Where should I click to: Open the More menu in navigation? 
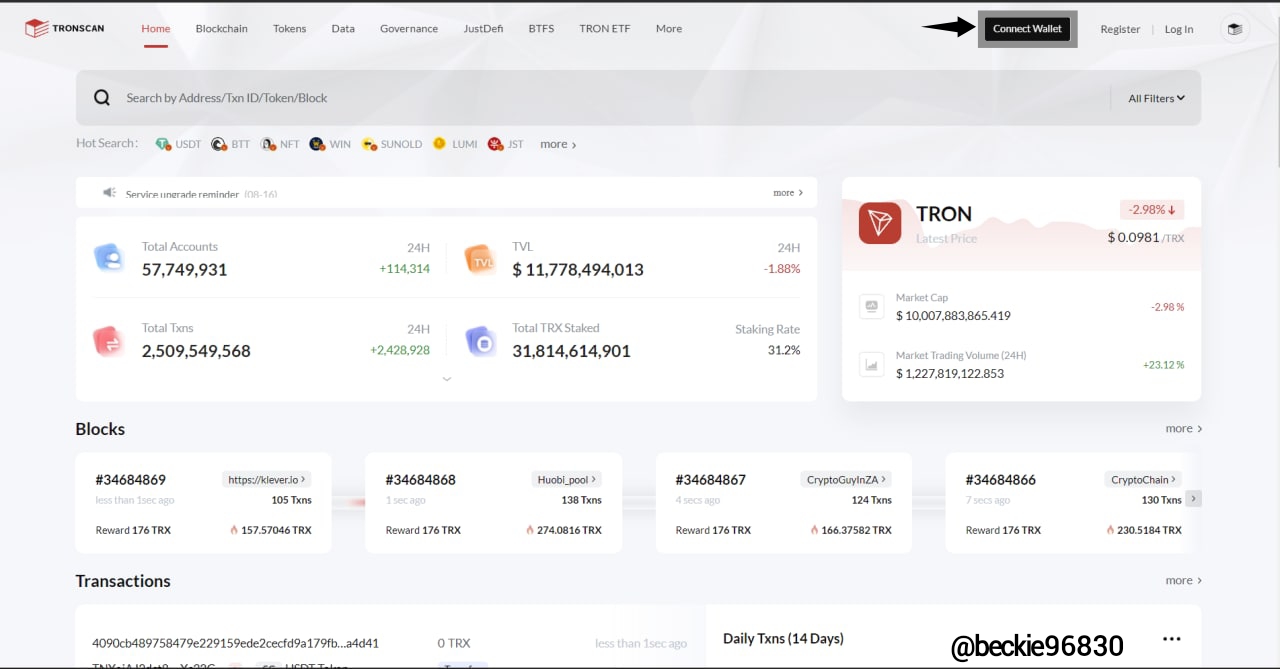[x=669, y=29]
